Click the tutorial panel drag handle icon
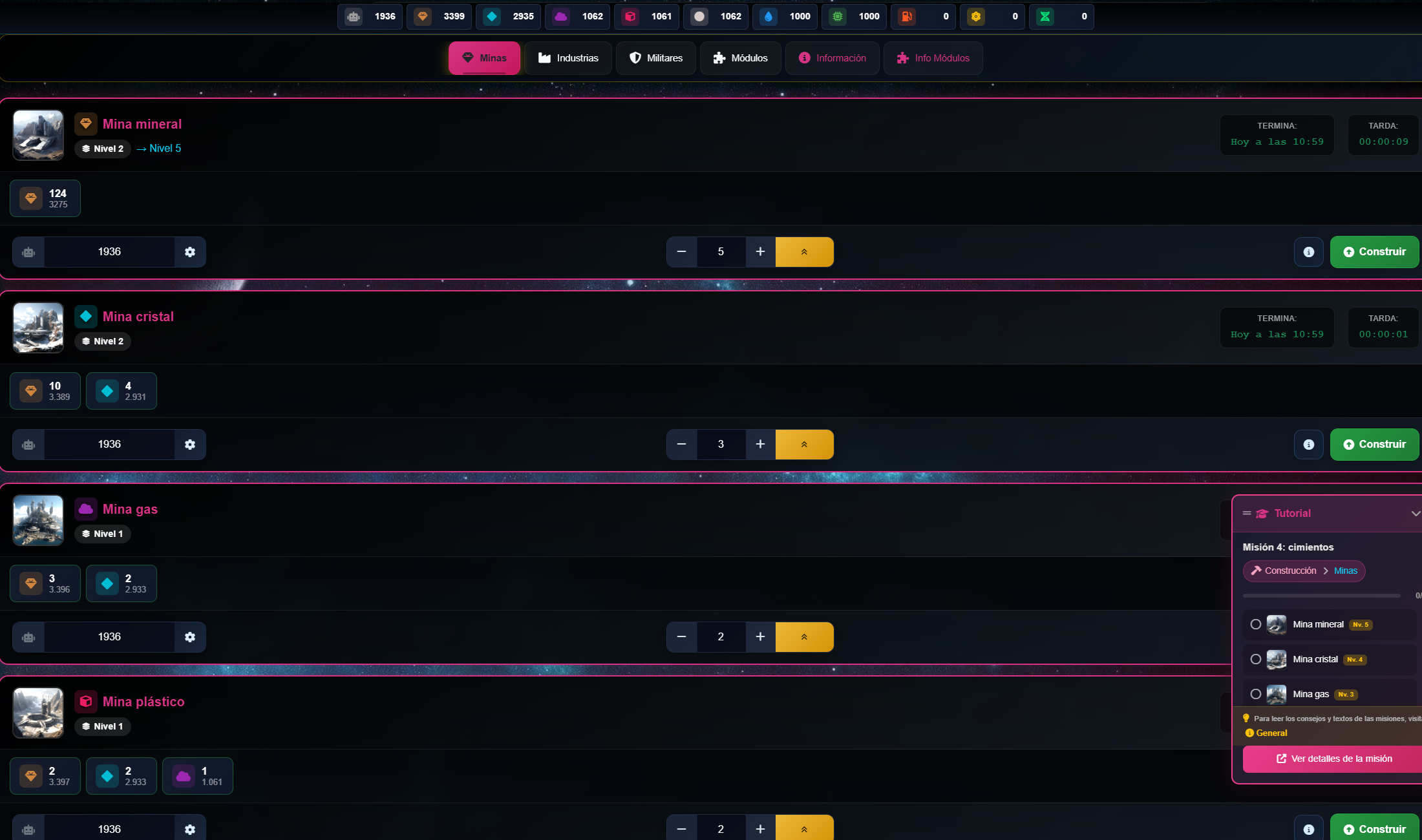 click(1247, 514)
